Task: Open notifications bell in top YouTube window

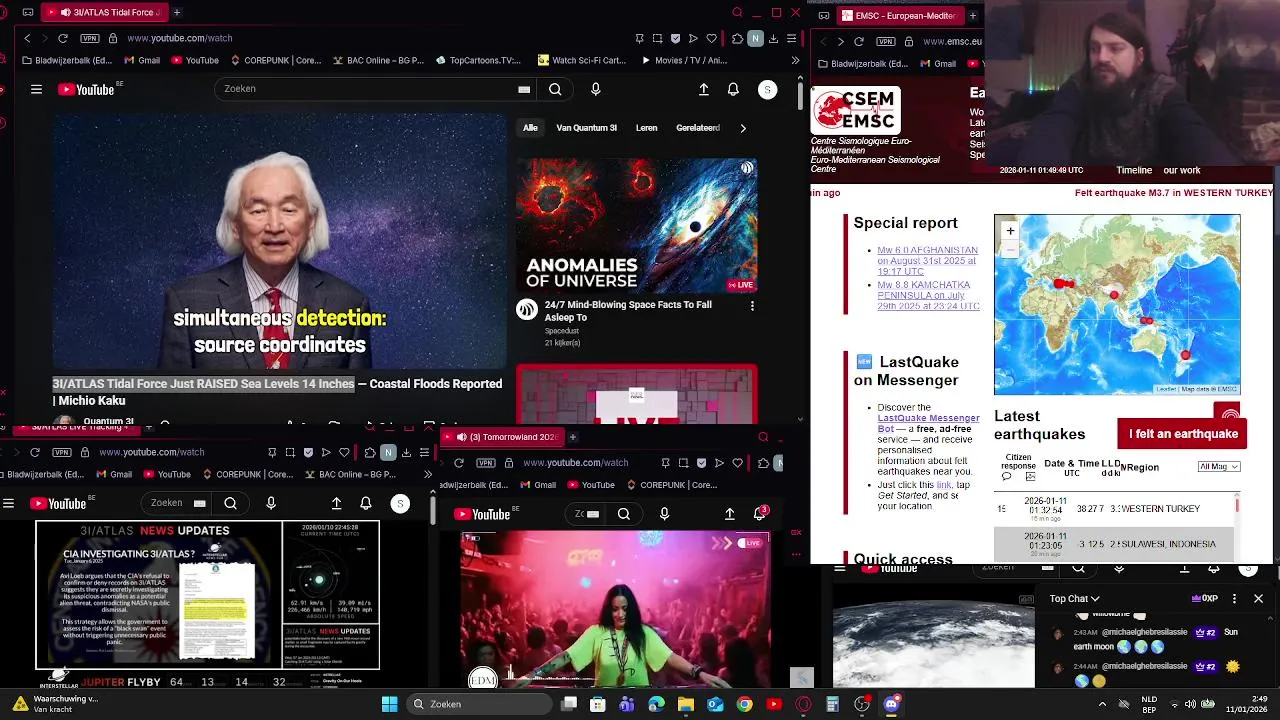Action: tap(733, 89)
